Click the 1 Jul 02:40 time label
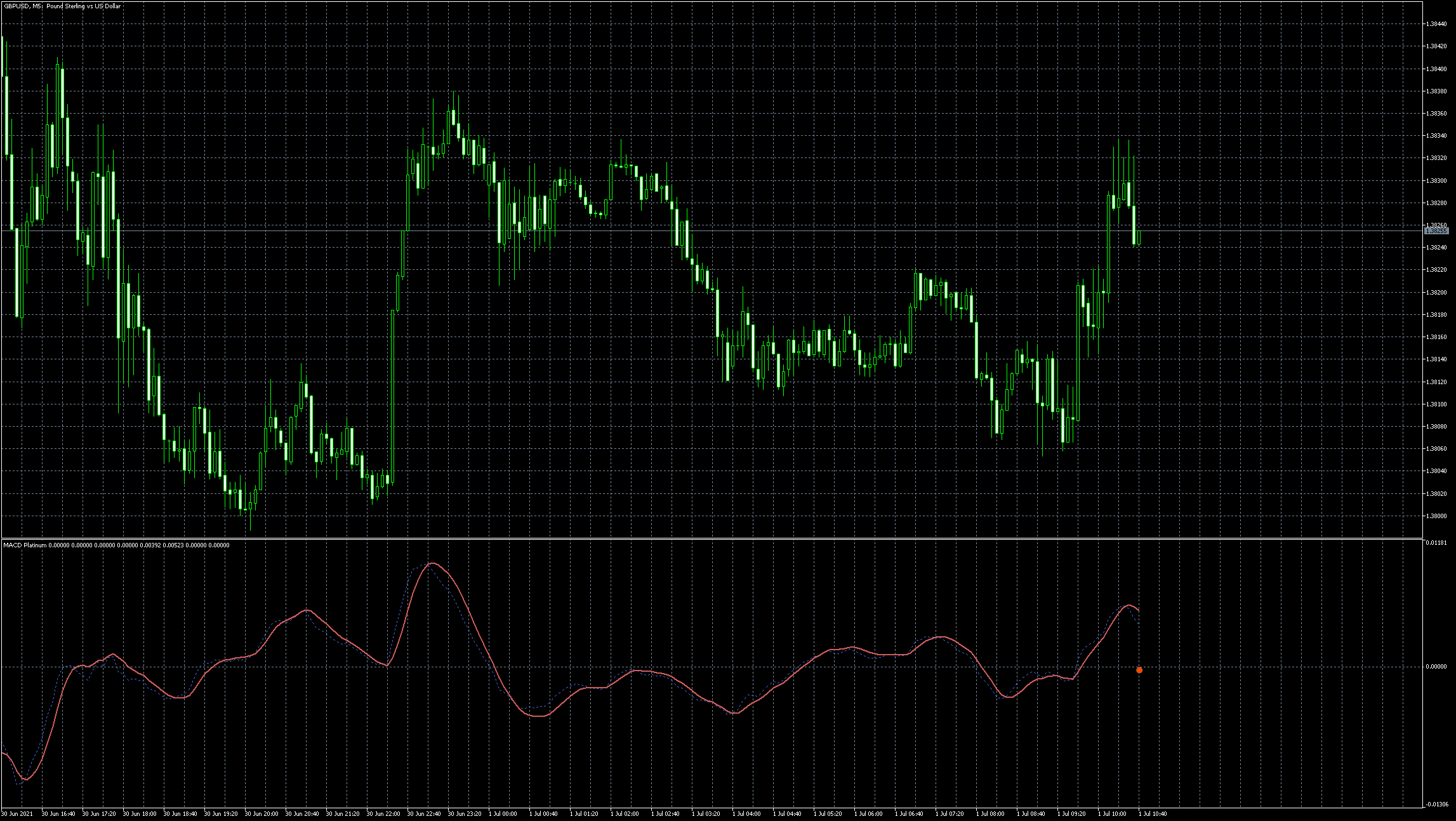1456x821 pixels. point(665,813)
